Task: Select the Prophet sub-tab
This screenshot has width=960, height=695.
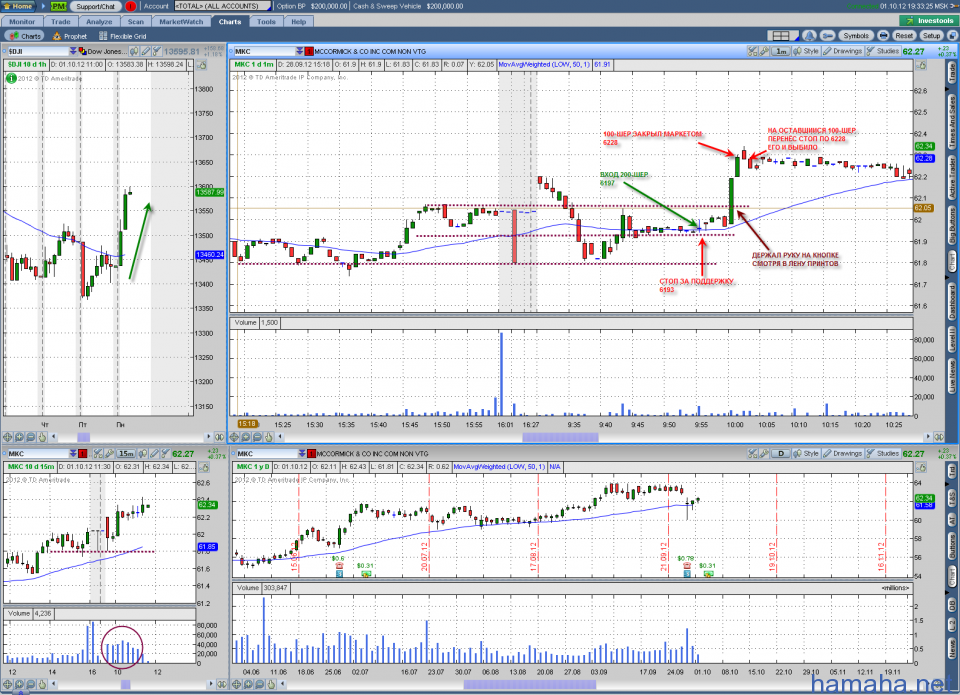Action: coord(70,36)
